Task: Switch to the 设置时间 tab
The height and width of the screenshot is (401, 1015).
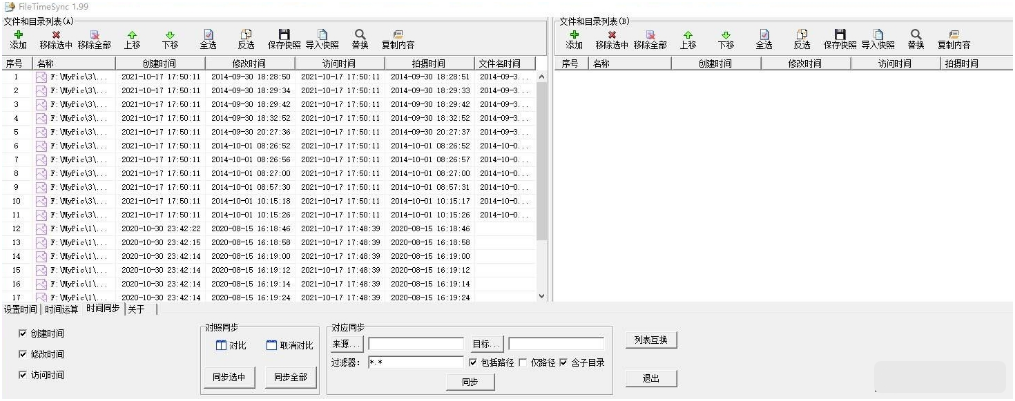Action: tap(20, 309)
